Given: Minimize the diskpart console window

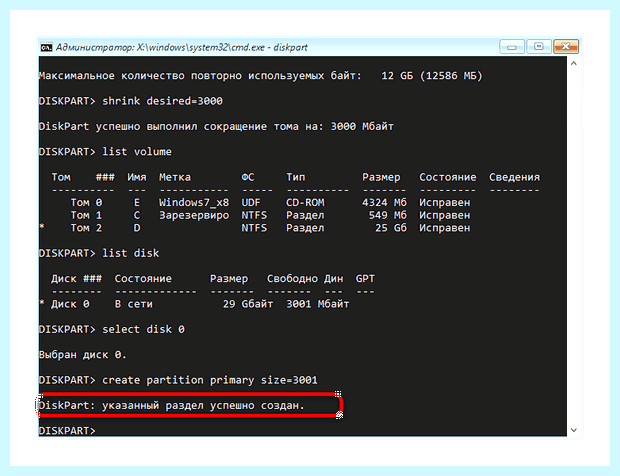Looking at the screenshot, I should click(512, 47).
